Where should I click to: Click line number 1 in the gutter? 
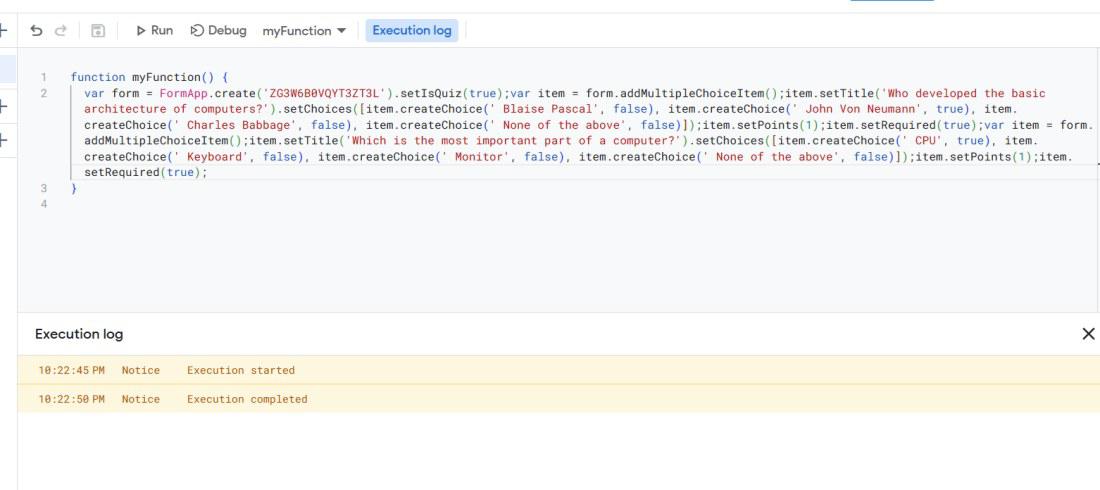point(44,77)
